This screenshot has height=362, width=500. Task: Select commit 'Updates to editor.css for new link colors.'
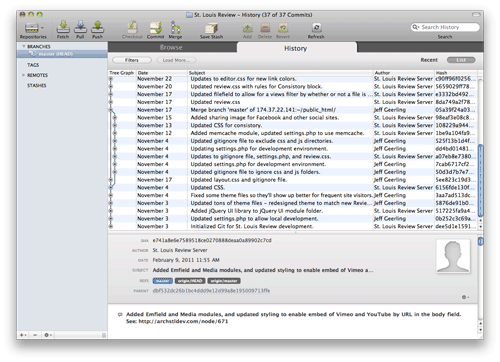[293, 79]
